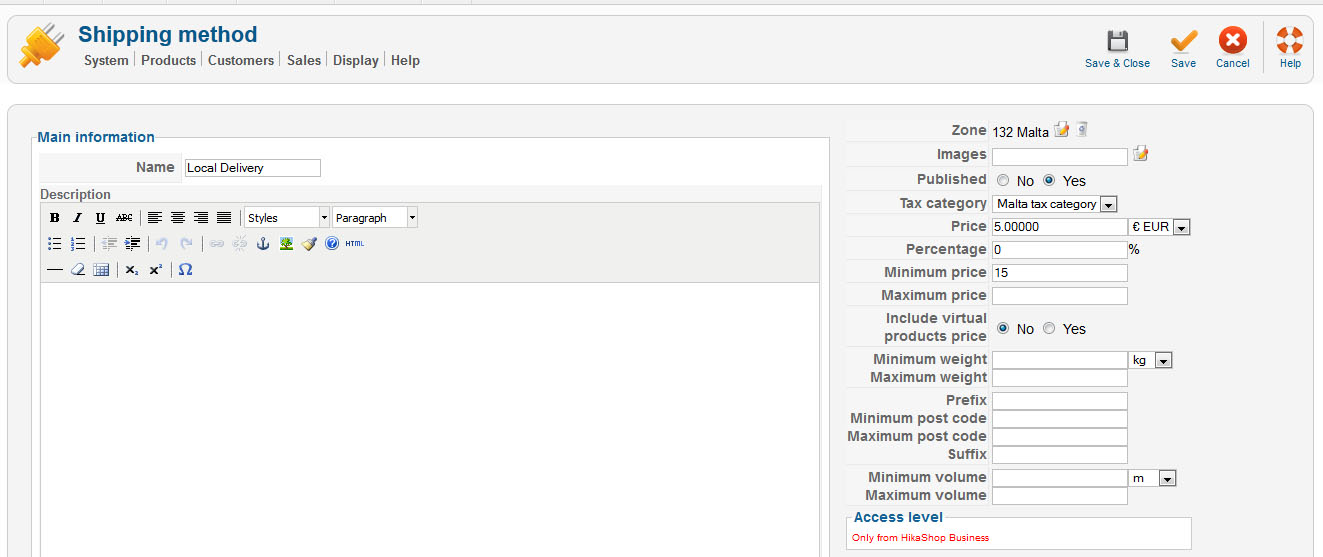Toggle bold formatting in the editor

pos(55,218)
